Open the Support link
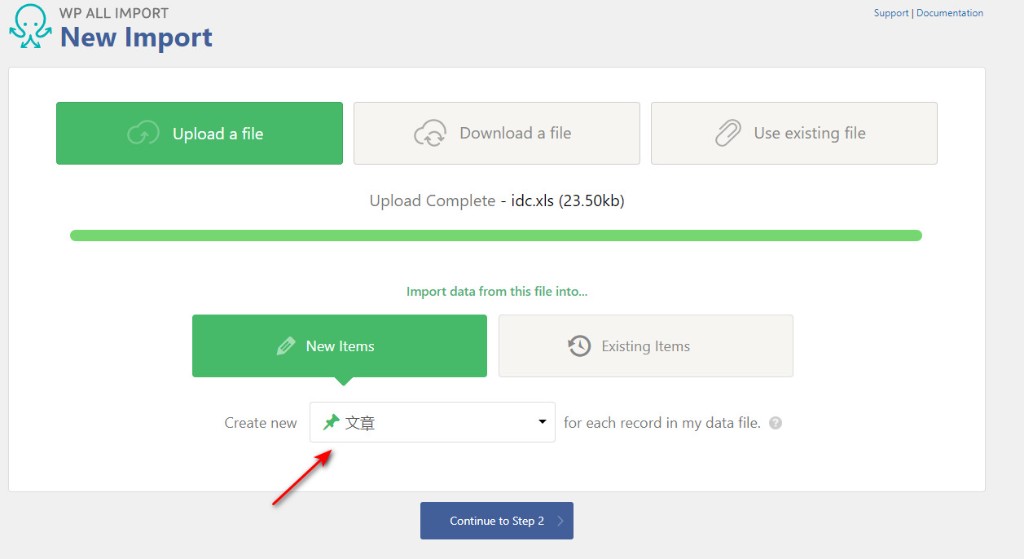 click(x=891, y=13)
